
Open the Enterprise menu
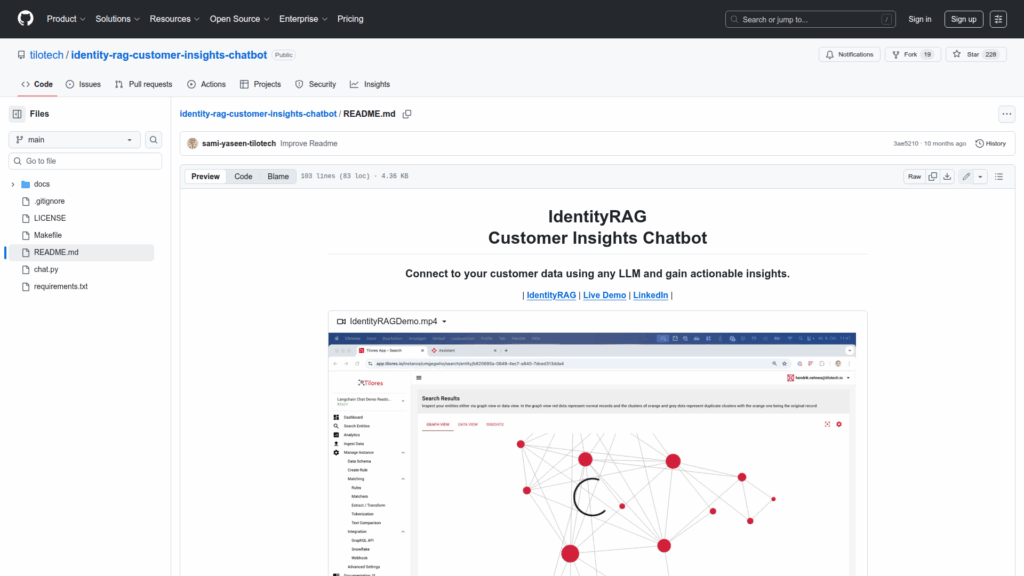303,19
